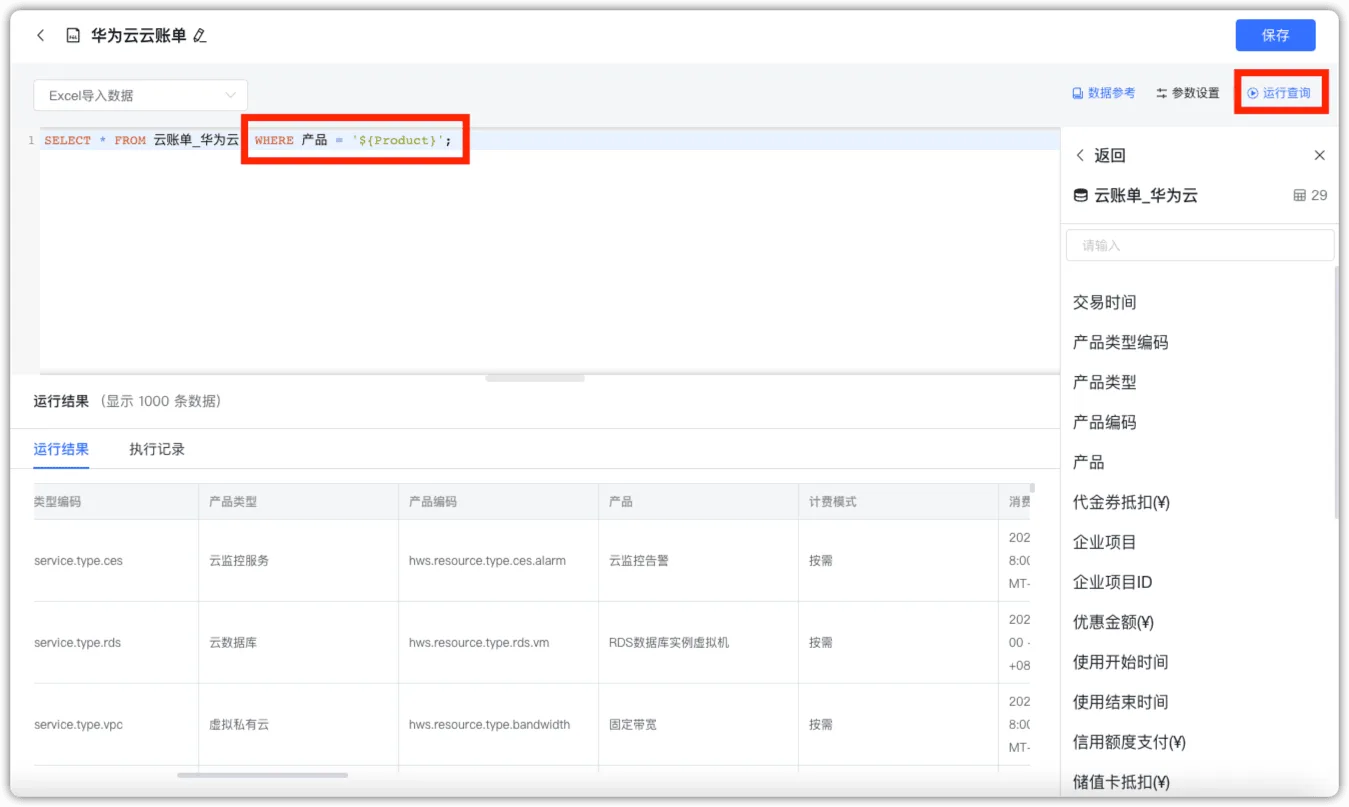
Task: Click the 华为云云账单 title text
Action: pyautogui.click(x=139, y=35)
